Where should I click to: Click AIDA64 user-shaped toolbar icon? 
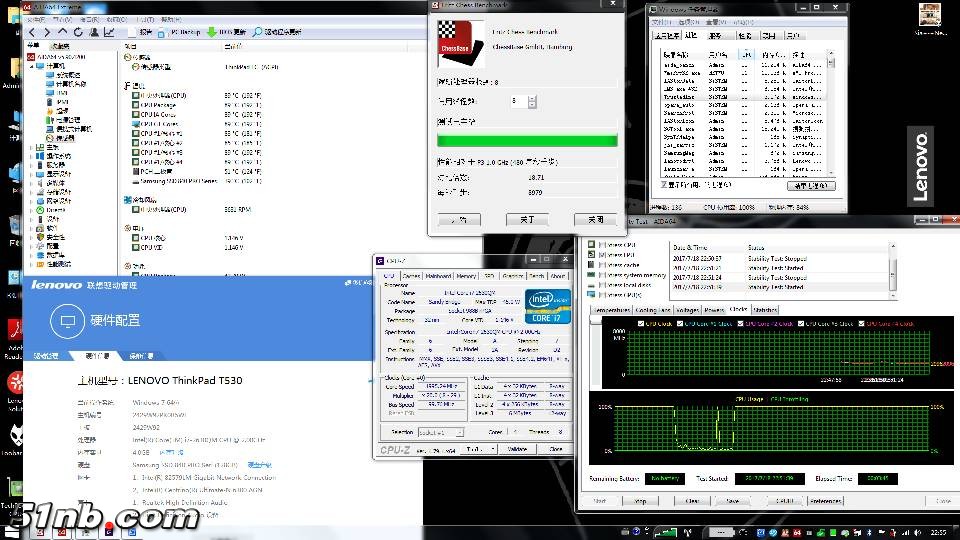click(94, 32)
